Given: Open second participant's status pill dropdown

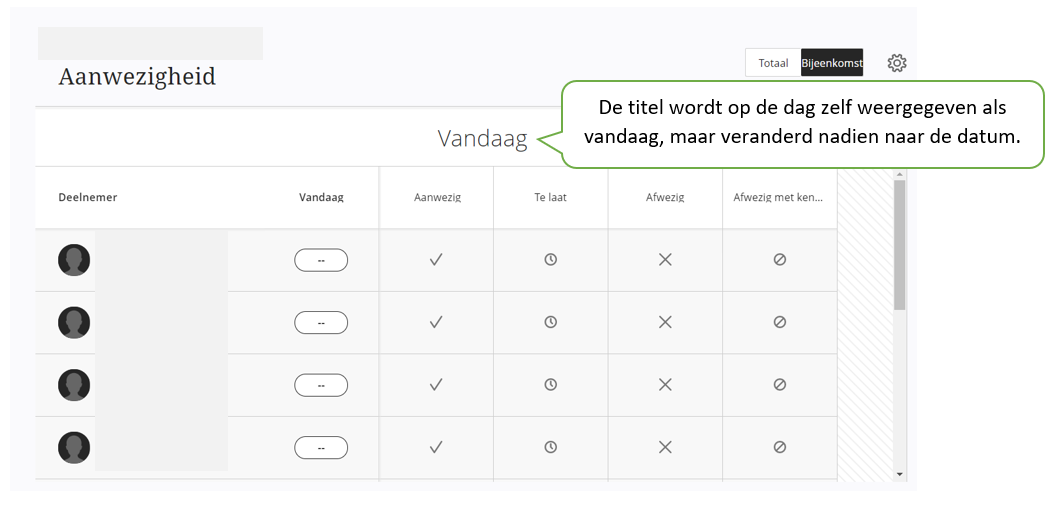Looking at the screenshot, I should tap(321, 323).
